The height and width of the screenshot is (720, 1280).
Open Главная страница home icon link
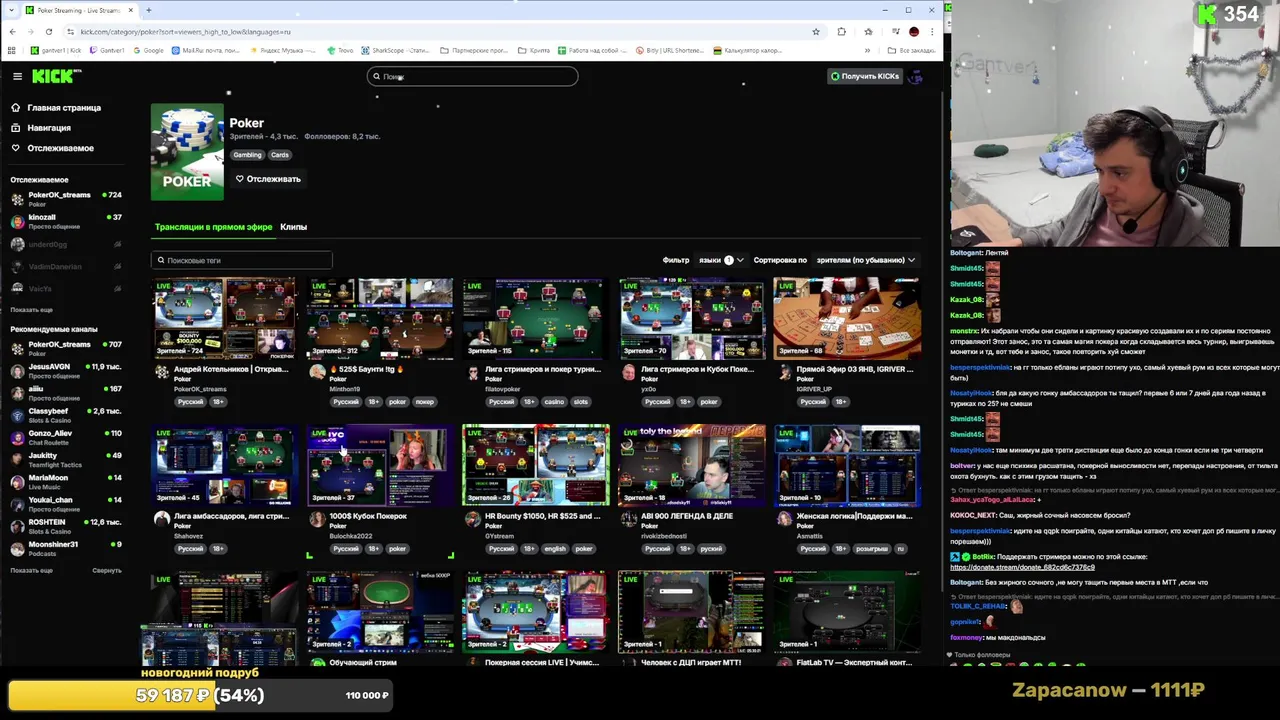coord(15,107)
